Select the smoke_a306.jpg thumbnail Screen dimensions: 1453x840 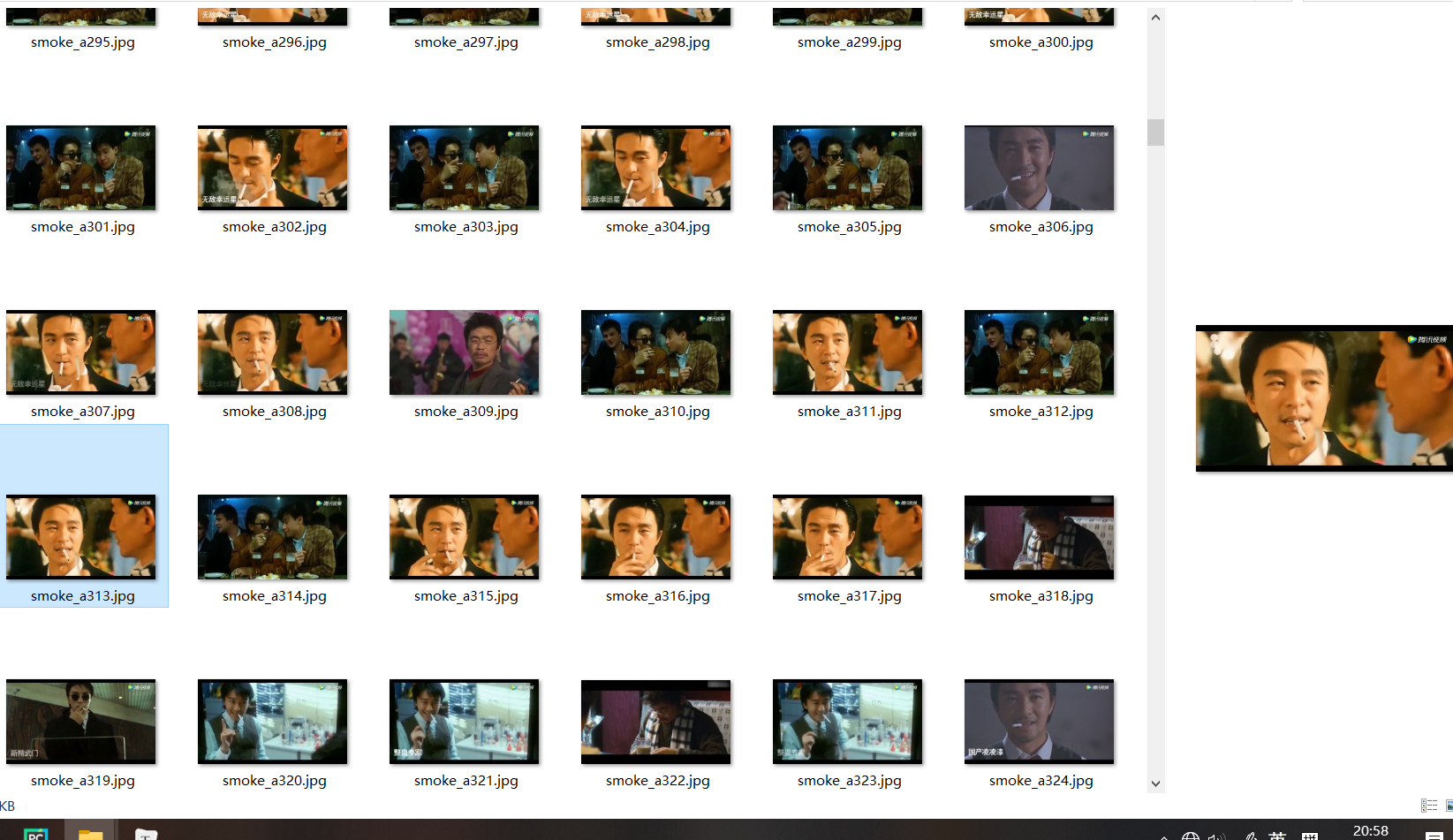[x=1040, y=168]
